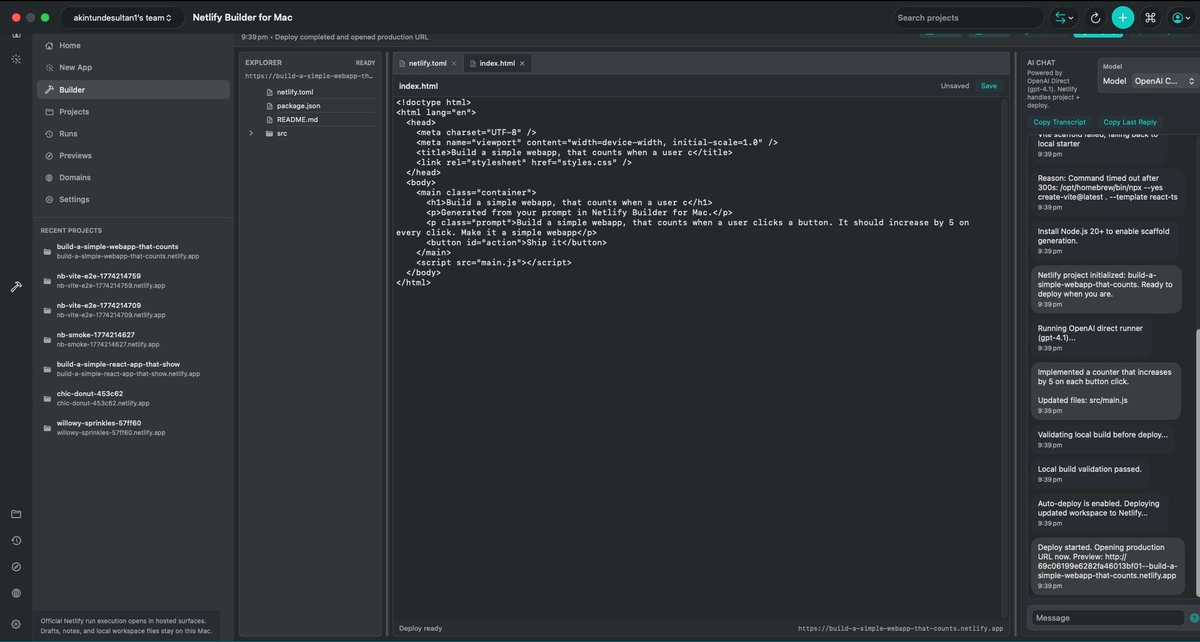Click the Runs clock icon in sidebar
The image size is (1200, 642).
(49, 133)
